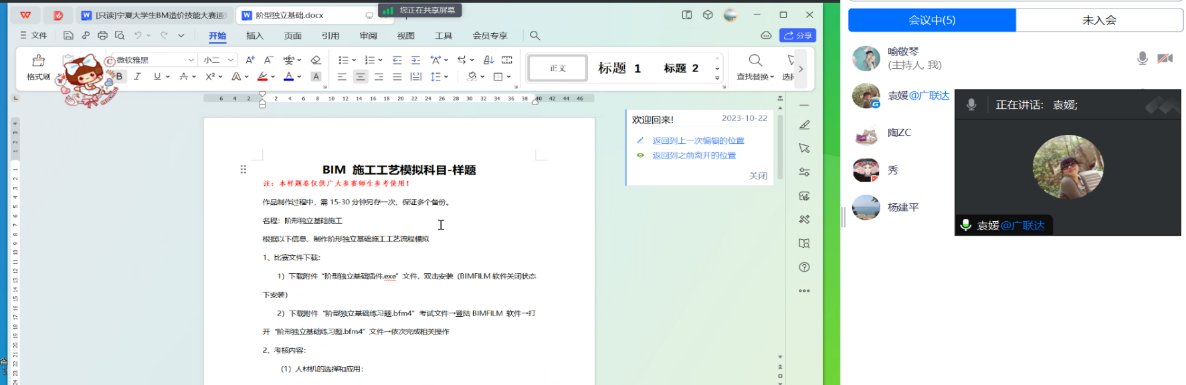Decrease paragraph indent icon
The height and width of the screenshot is (385, 1186).
tap(396, 60)
